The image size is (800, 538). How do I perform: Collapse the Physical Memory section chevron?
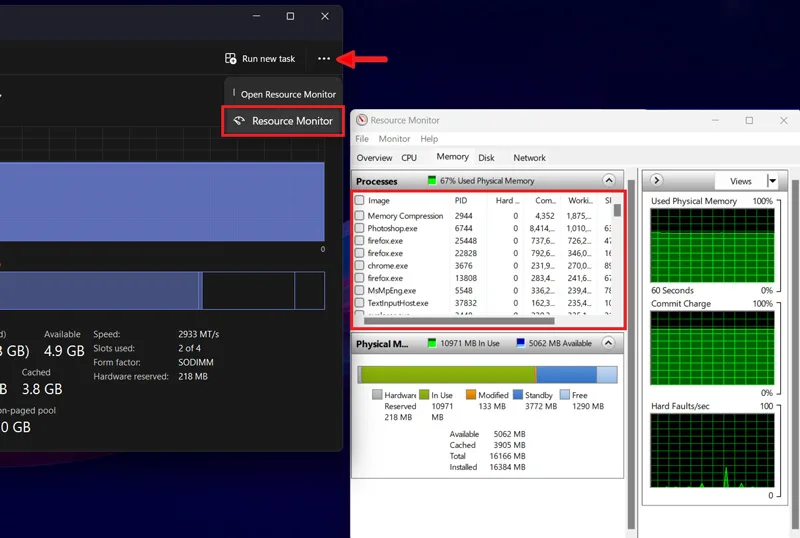pos(608,343)
